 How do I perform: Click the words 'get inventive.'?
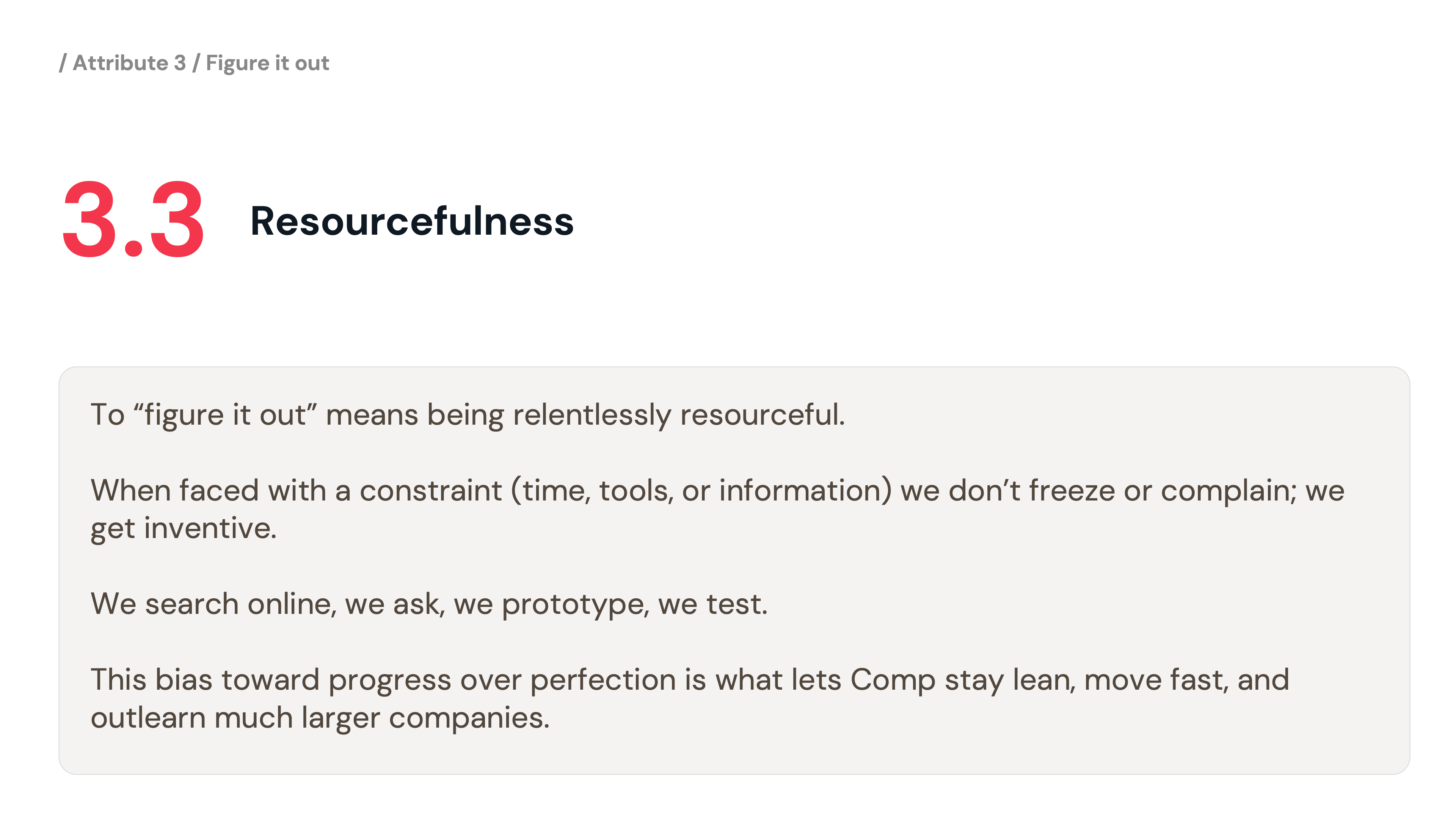point(183,529)
